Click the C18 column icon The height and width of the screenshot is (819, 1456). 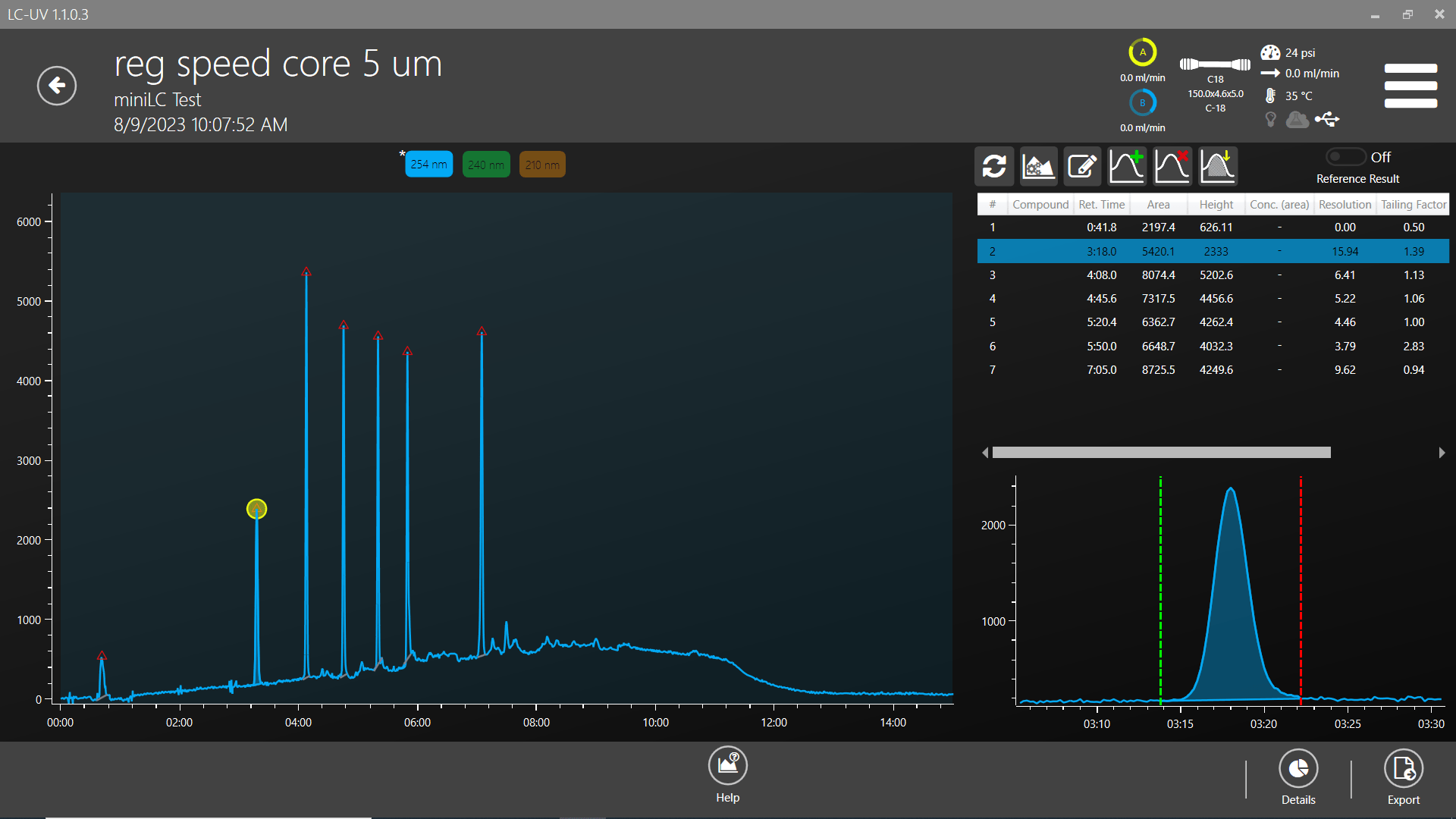pyautogui.click(x=1215, y=65)
